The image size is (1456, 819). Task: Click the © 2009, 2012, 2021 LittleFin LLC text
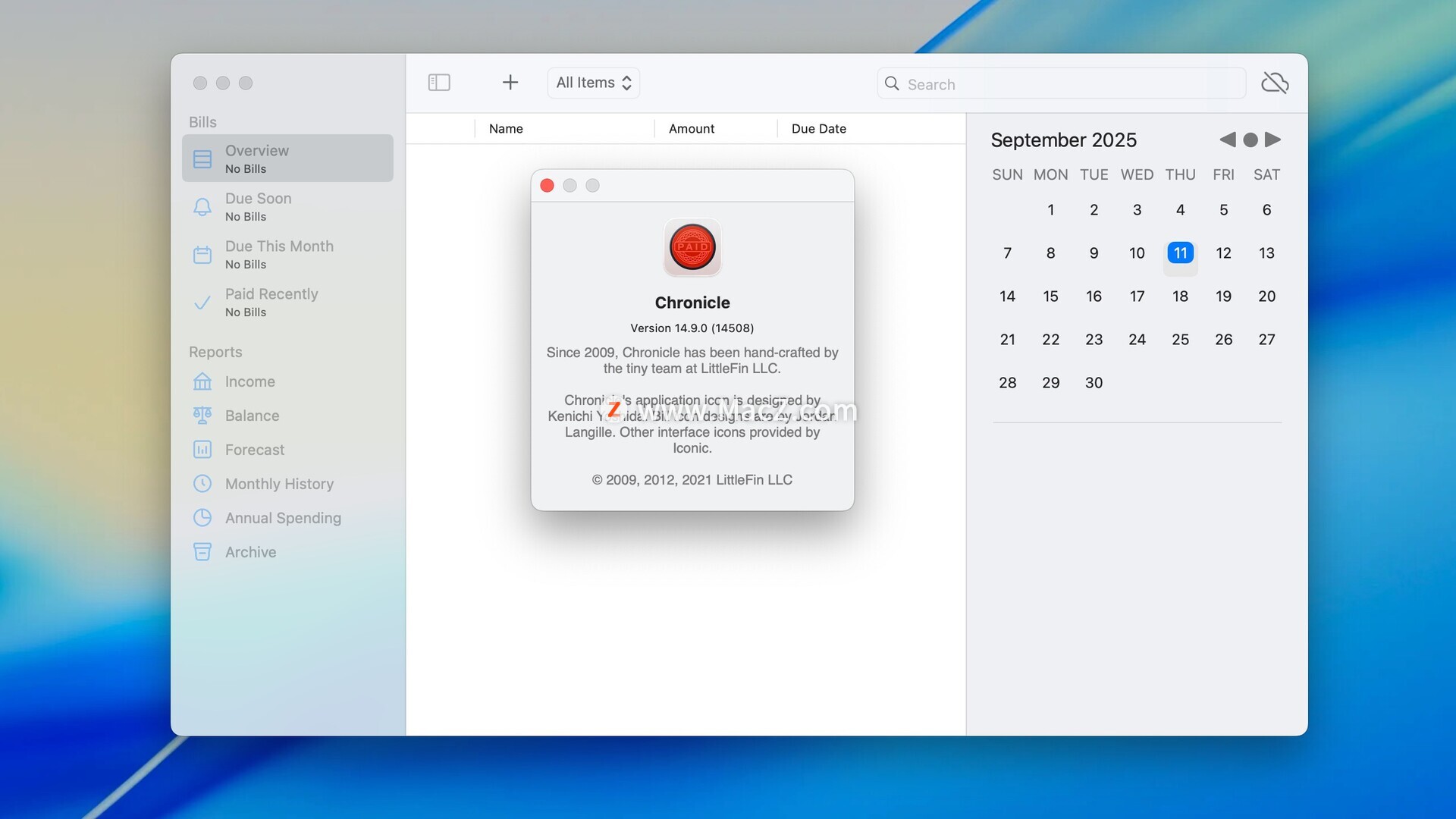[x=692, y=480]
